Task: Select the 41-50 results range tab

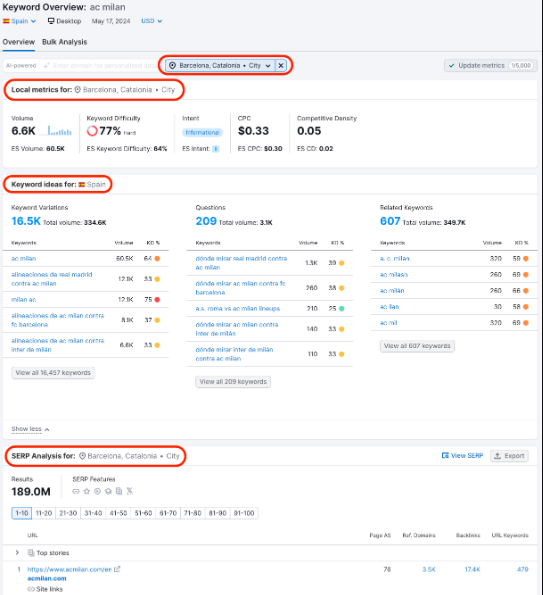Action: tap(118, 513)
